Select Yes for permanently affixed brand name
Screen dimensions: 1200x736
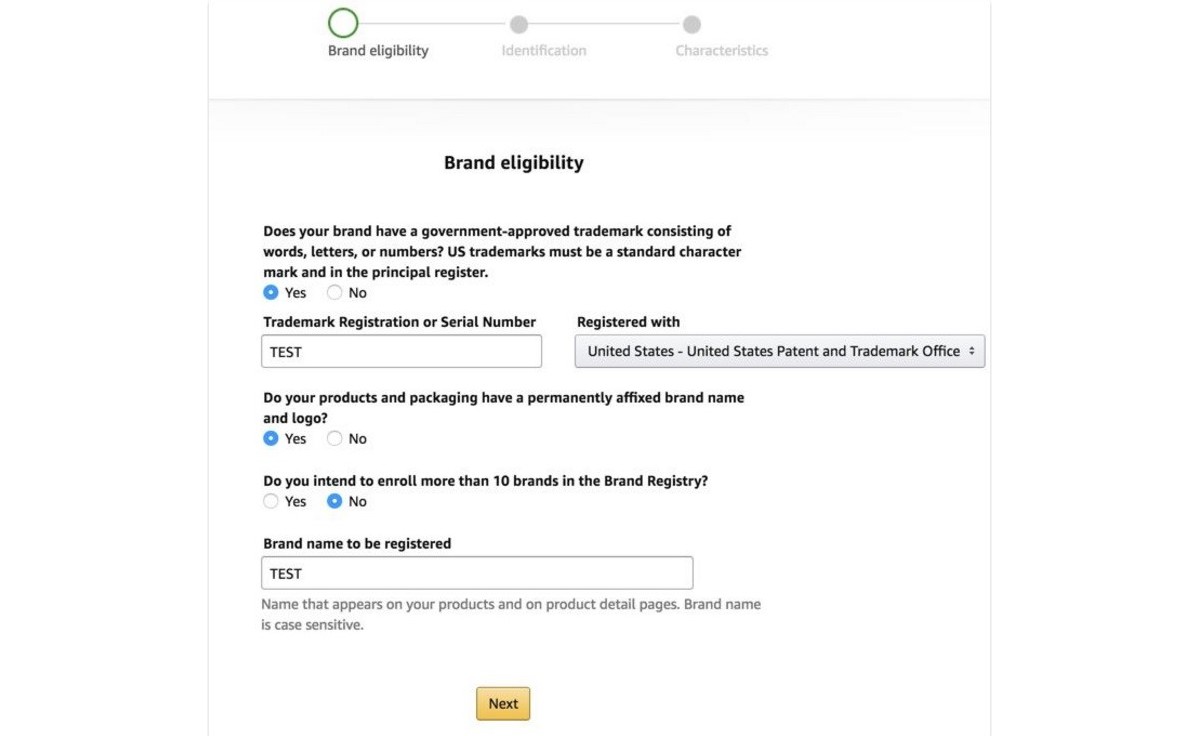(x=271, y=439)
